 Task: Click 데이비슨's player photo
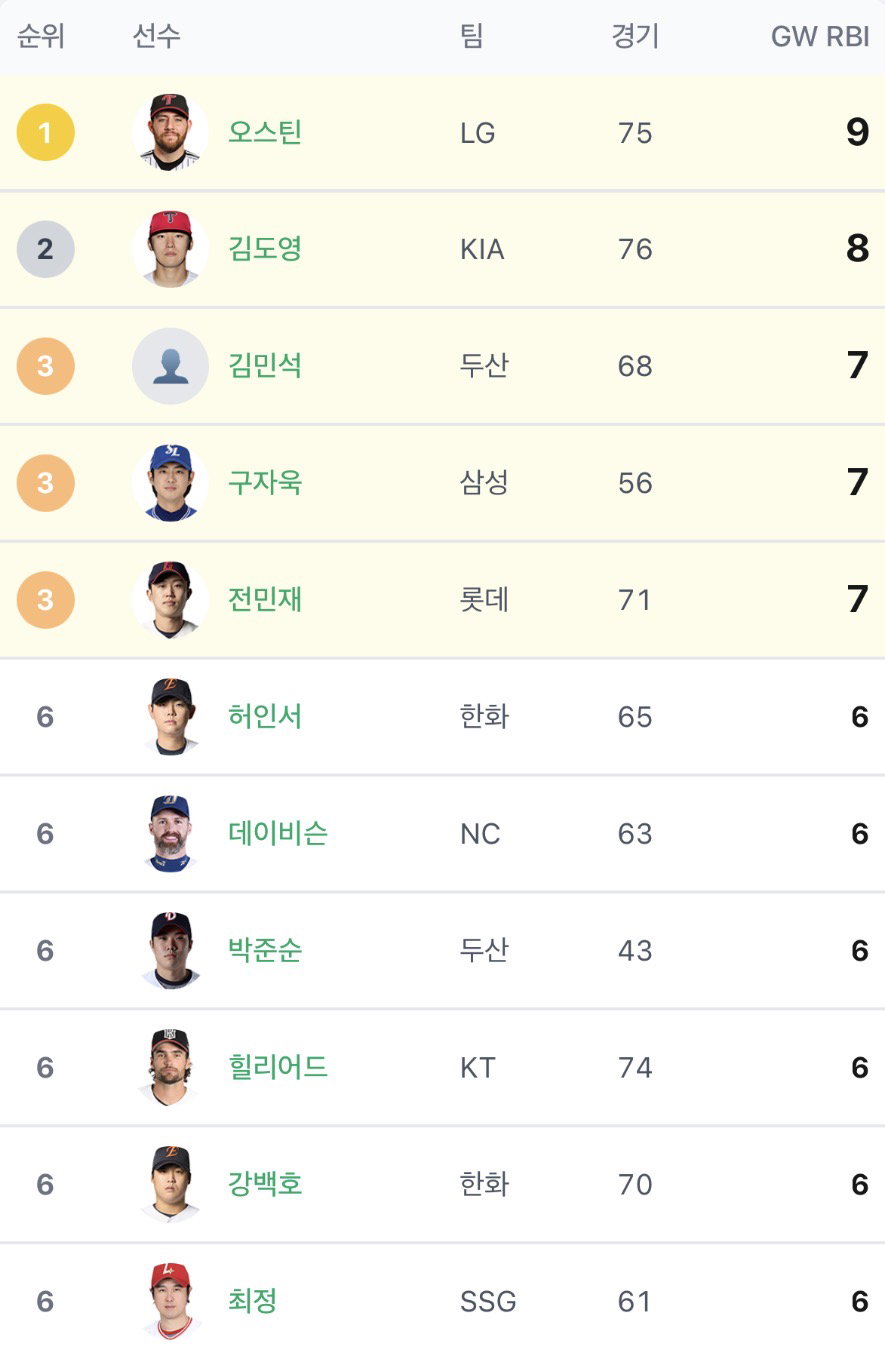click(170, 834)
